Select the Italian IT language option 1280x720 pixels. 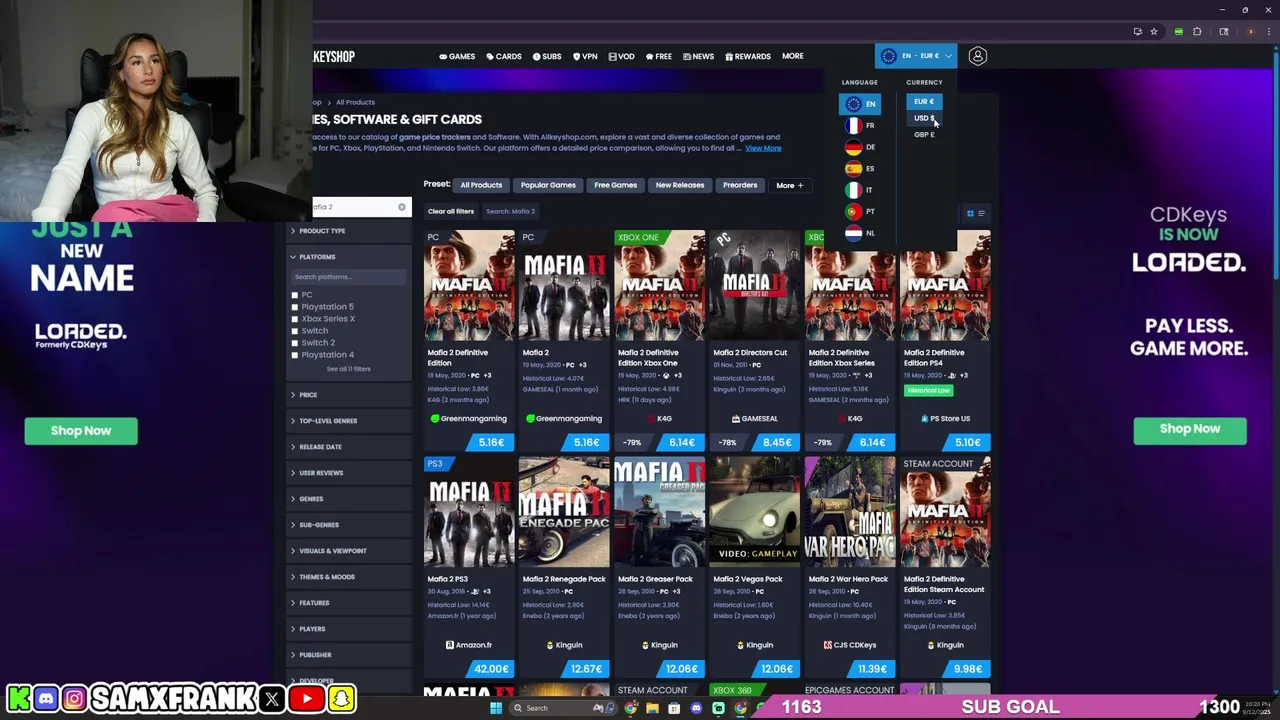[859, 190]
